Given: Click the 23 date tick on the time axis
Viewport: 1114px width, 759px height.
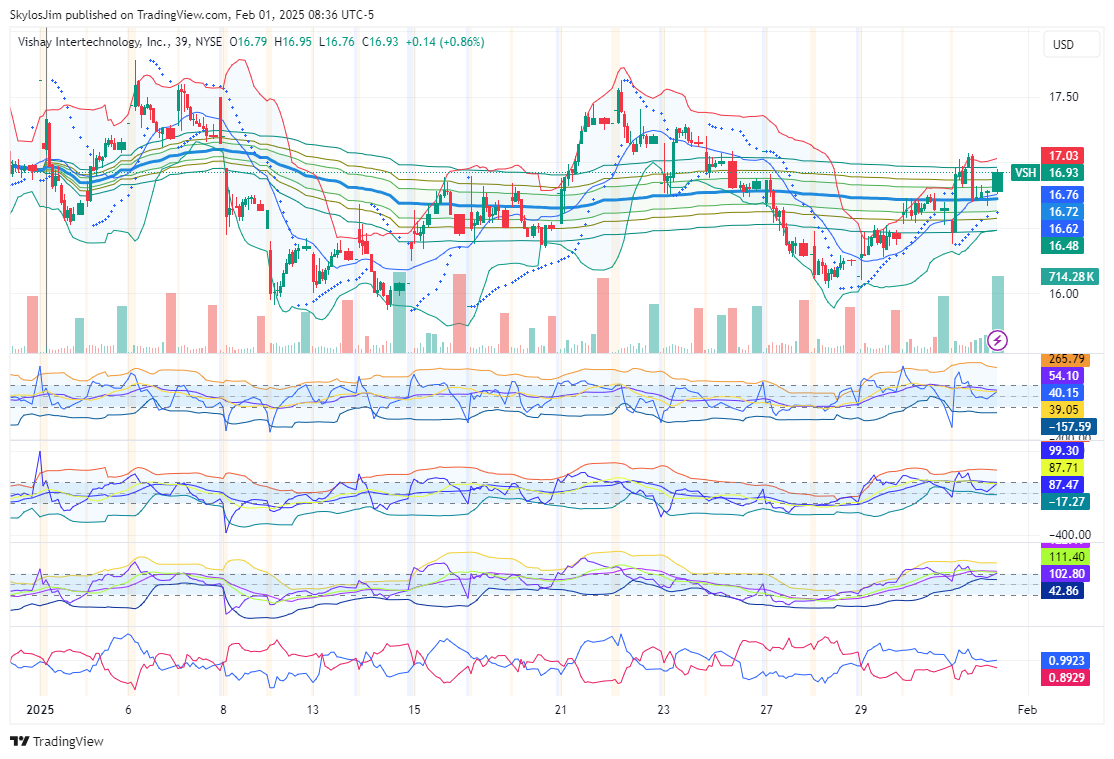Looking at the screenshot, I should (663, 710).
